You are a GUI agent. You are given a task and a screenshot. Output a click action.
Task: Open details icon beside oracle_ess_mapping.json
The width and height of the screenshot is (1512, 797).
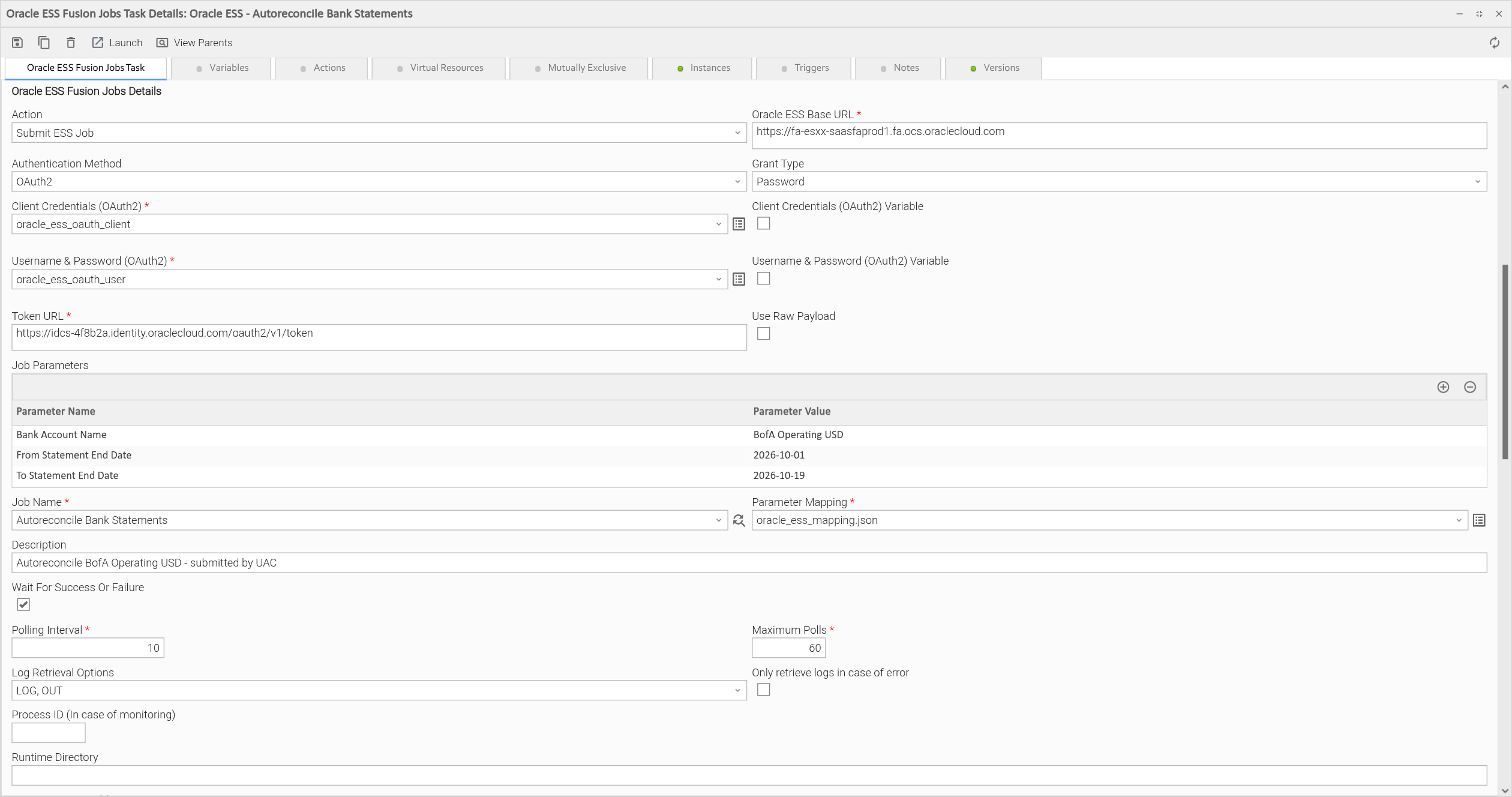1479,520
